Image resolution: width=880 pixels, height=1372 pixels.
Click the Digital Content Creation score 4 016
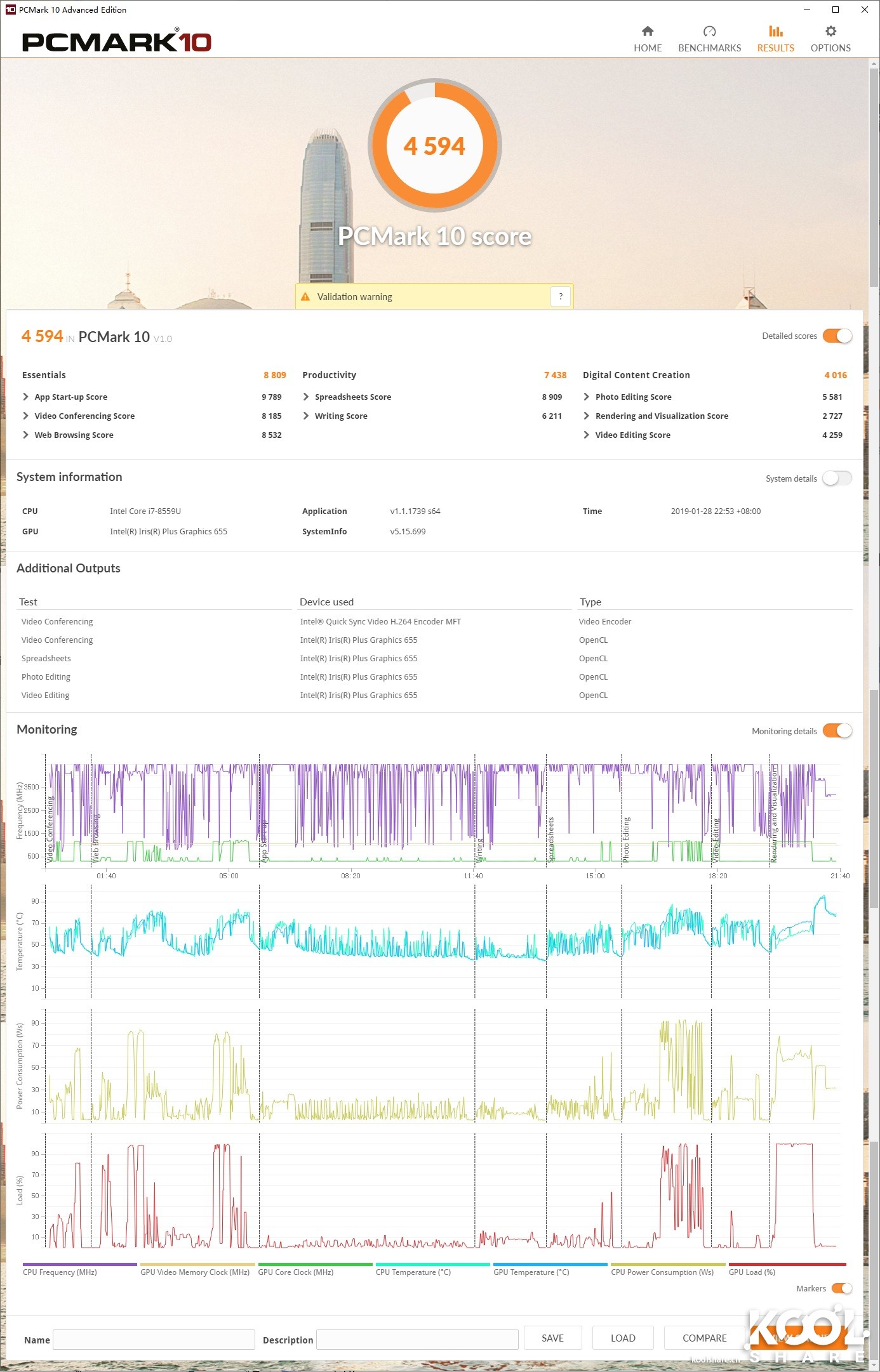point(836,375)
